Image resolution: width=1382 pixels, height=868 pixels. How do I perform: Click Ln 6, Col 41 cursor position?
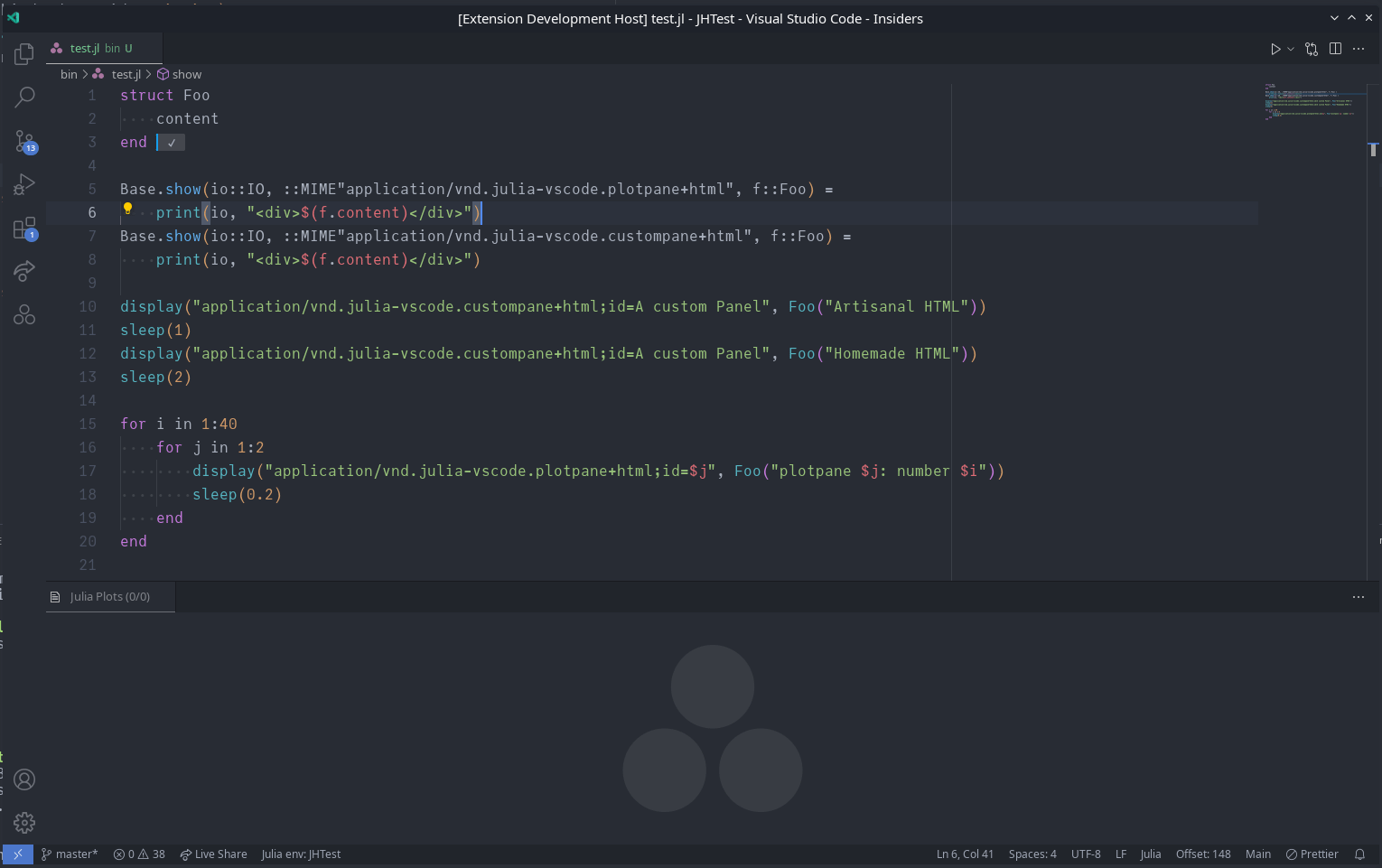[965, 854]
